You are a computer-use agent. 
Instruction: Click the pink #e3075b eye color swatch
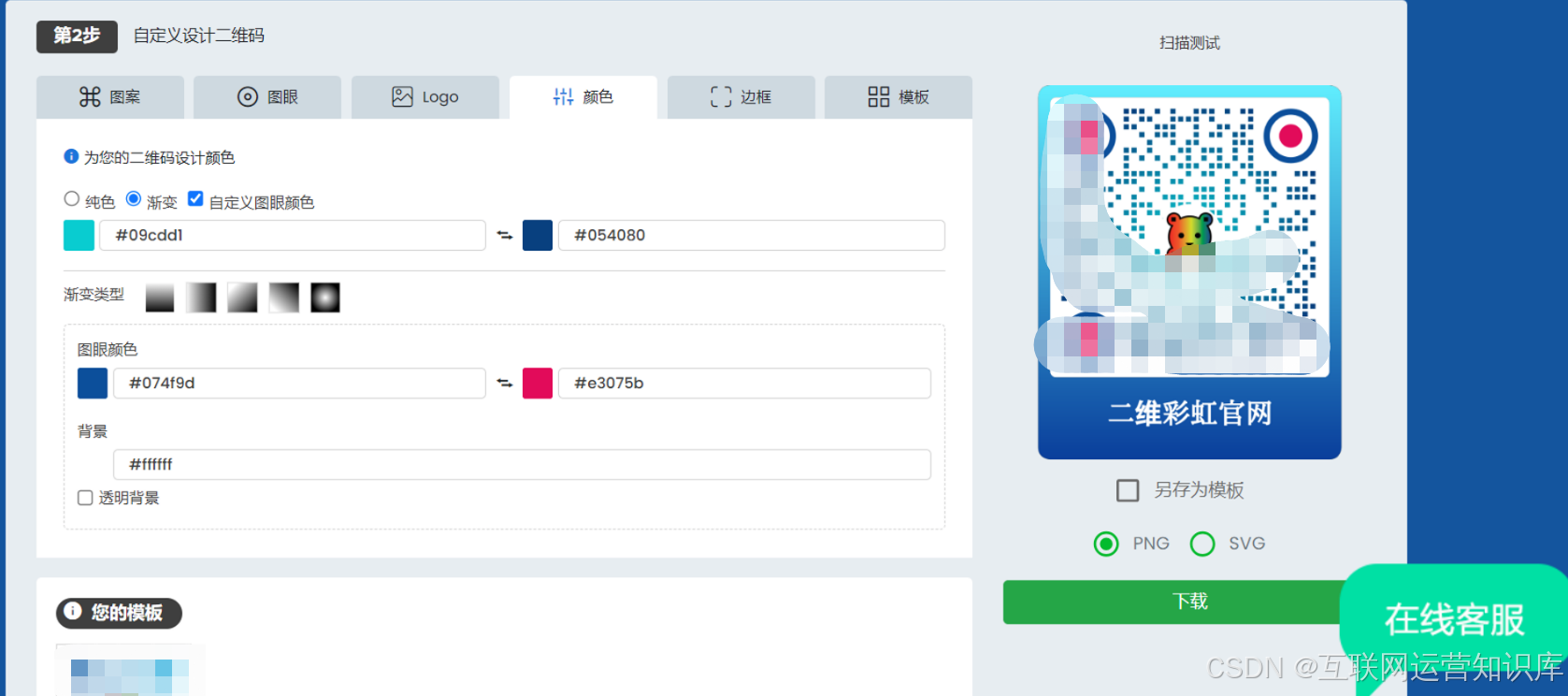pyautogui.click(x=538, y=383)
